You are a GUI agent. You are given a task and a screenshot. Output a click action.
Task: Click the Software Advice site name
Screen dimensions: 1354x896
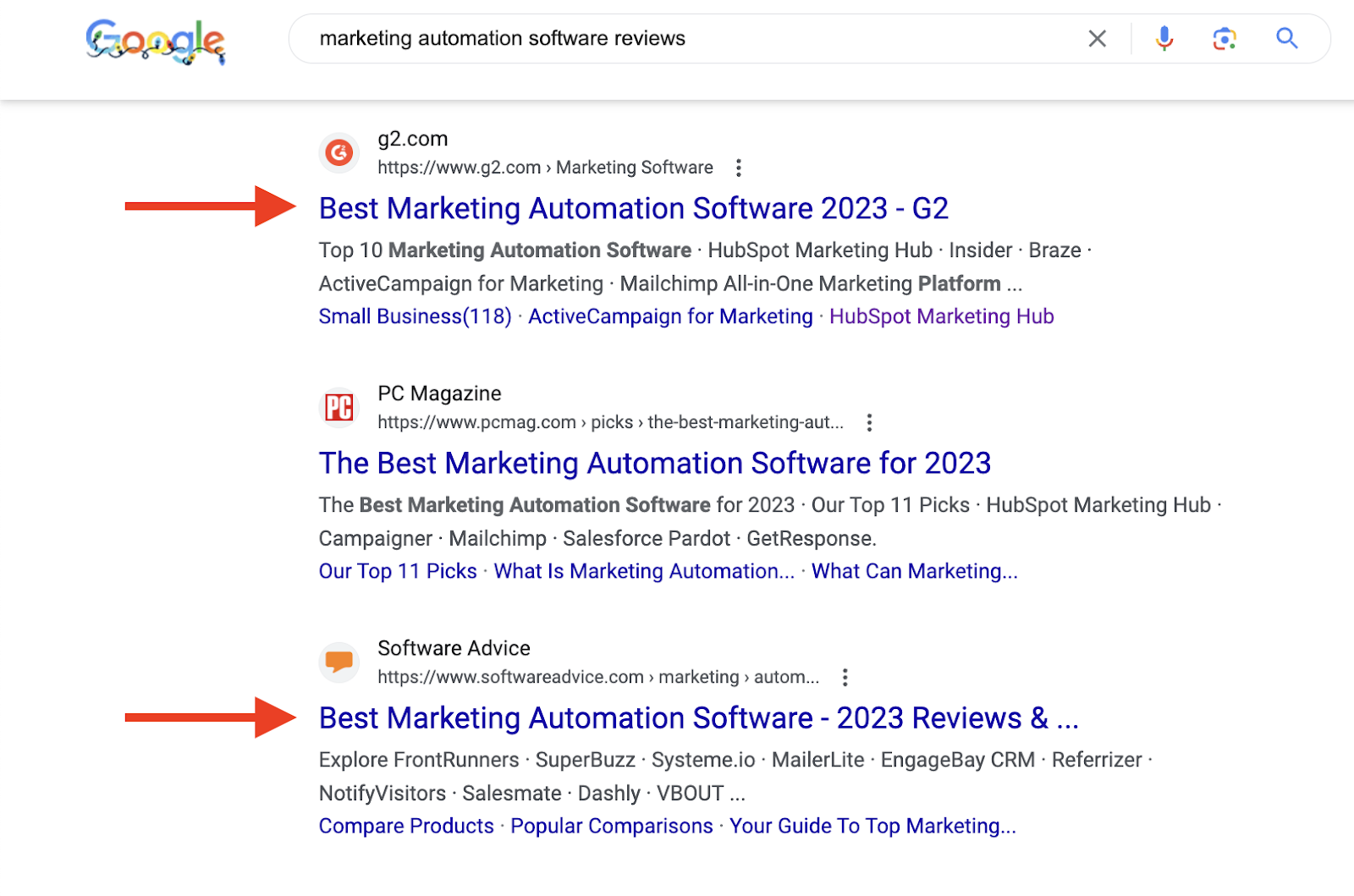click(x=454, y=648)
